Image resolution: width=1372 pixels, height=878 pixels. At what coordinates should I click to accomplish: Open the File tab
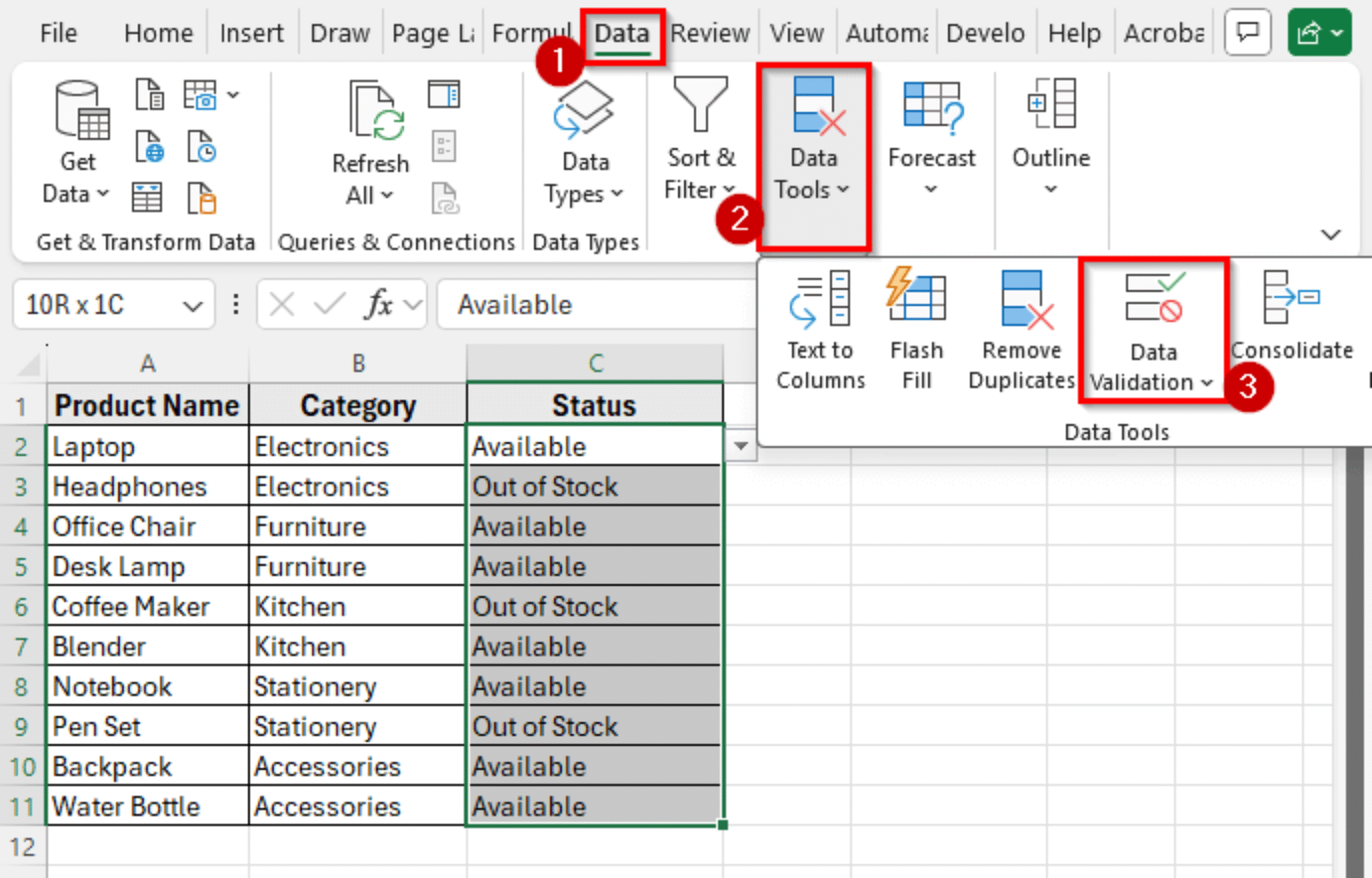(58, 32)
